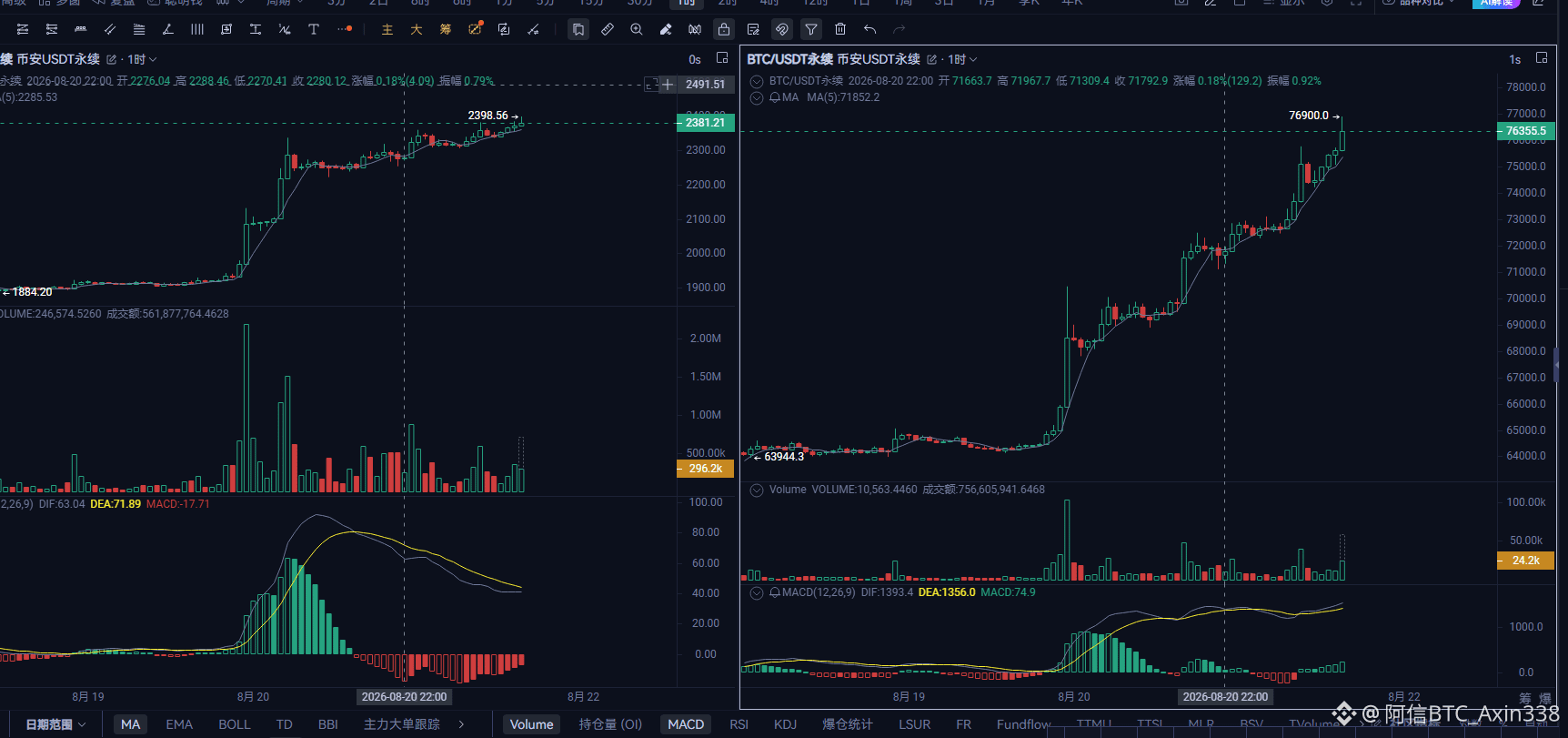This screenshot has width=1568, height=738.
Task: Enable the MA main indicator tab
Action: (131, 724)
